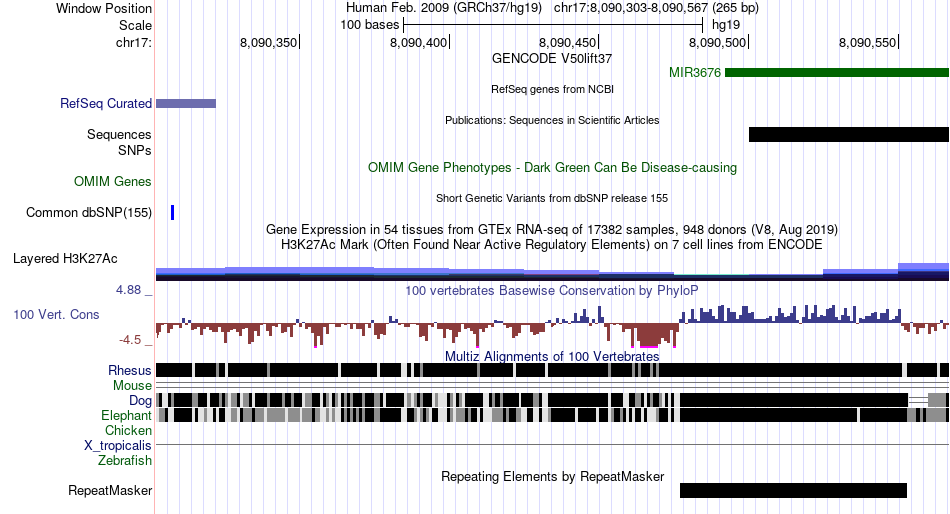Click the Elephant alignment track row
The width and height of the screenshot is (950, 514).
(x=553, y=415)
